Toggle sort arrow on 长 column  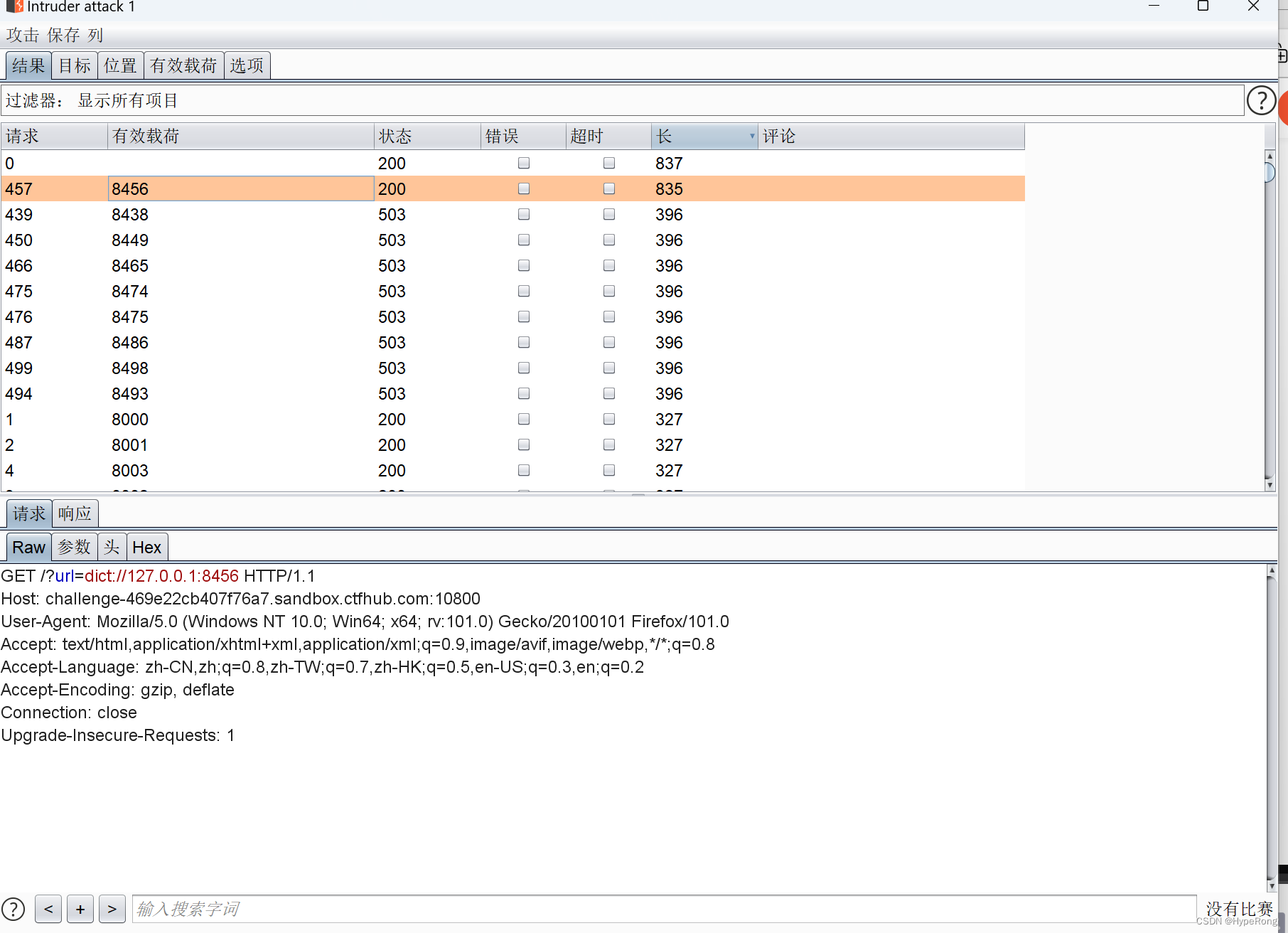click(752, 136)
